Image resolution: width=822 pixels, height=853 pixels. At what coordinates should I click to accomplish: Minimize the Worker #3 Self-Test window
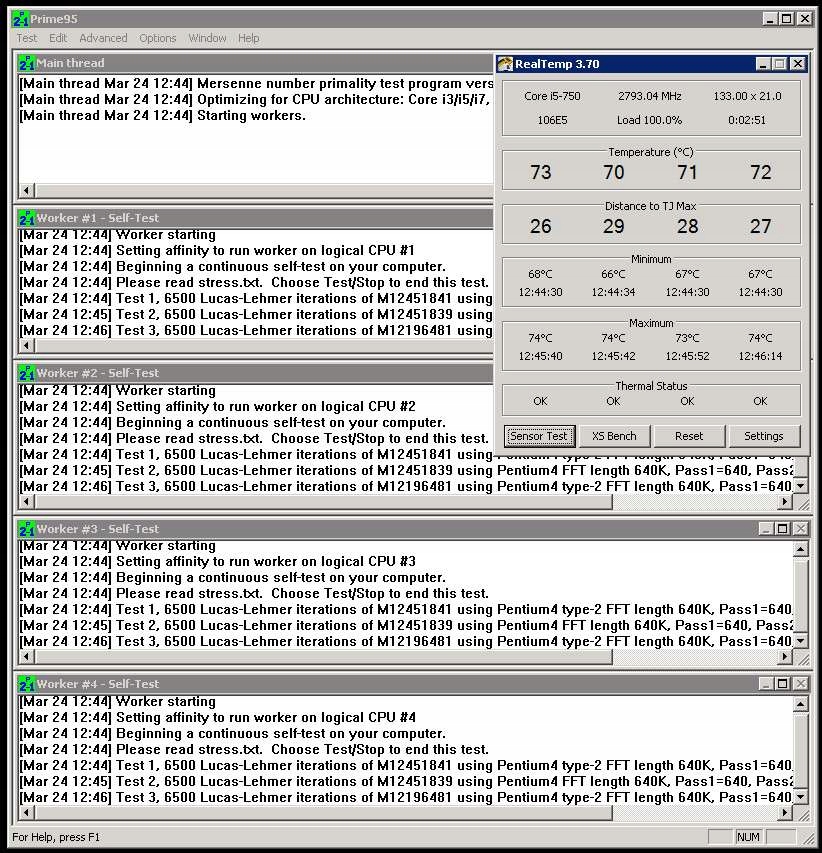pos(765,529)
